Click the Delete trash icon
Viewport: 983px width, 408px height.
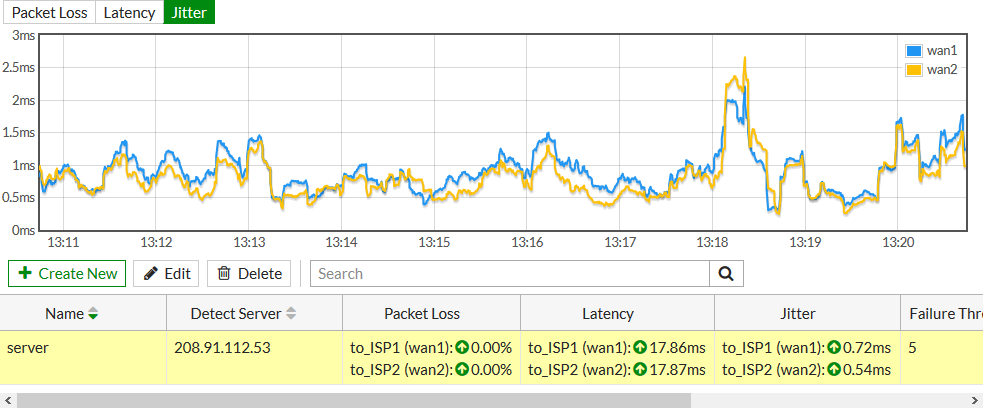[x=224, y=273]
